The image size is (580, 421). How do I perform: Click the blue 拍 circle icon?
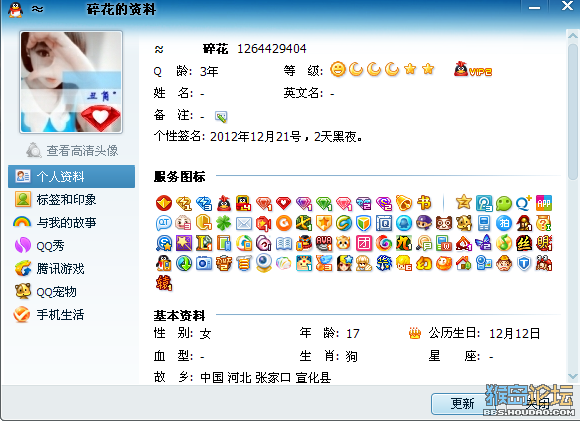(503, 223)
